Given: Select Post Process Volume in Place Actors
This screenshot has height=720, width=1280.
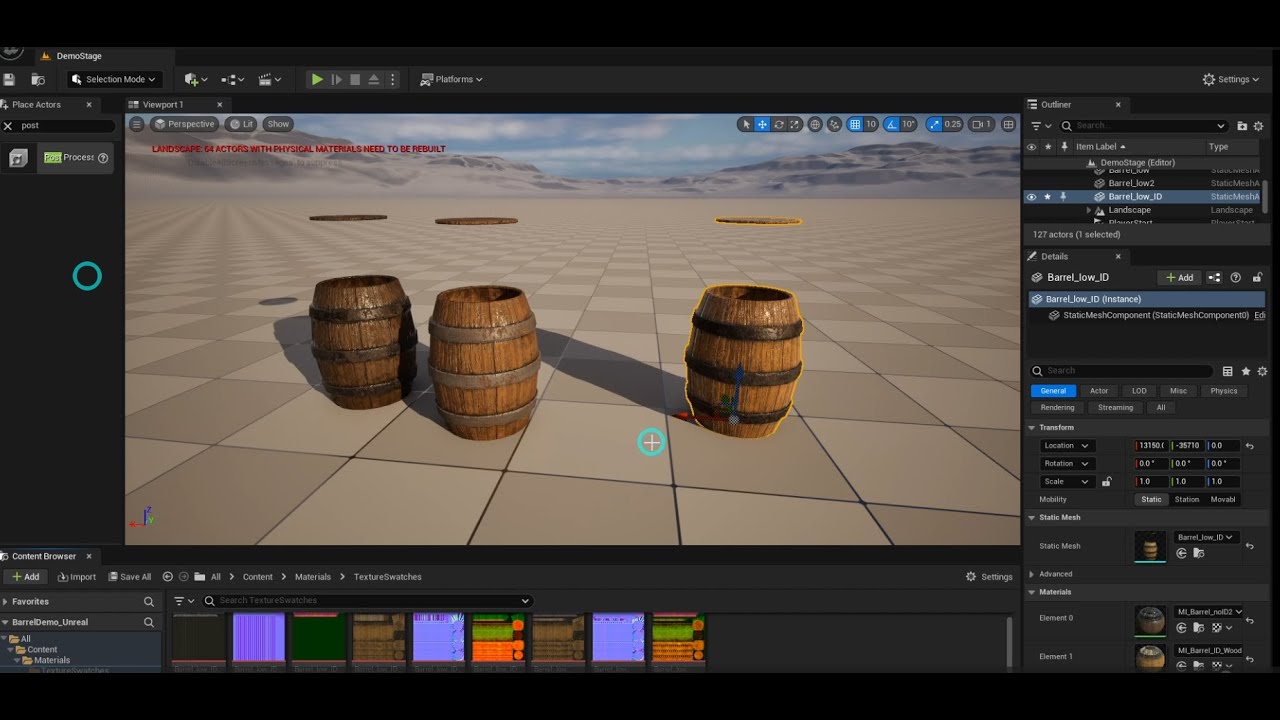Looking at the screenshot, I should 68,157.
